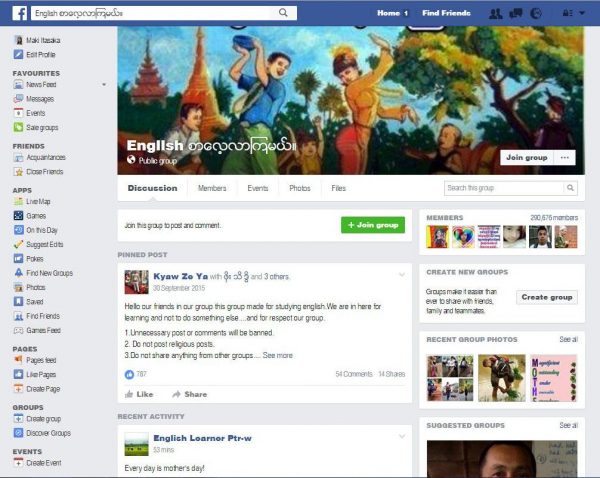The image size is (600, 478).
Task: Expand pinned post with See more
Action: point(277,355)
